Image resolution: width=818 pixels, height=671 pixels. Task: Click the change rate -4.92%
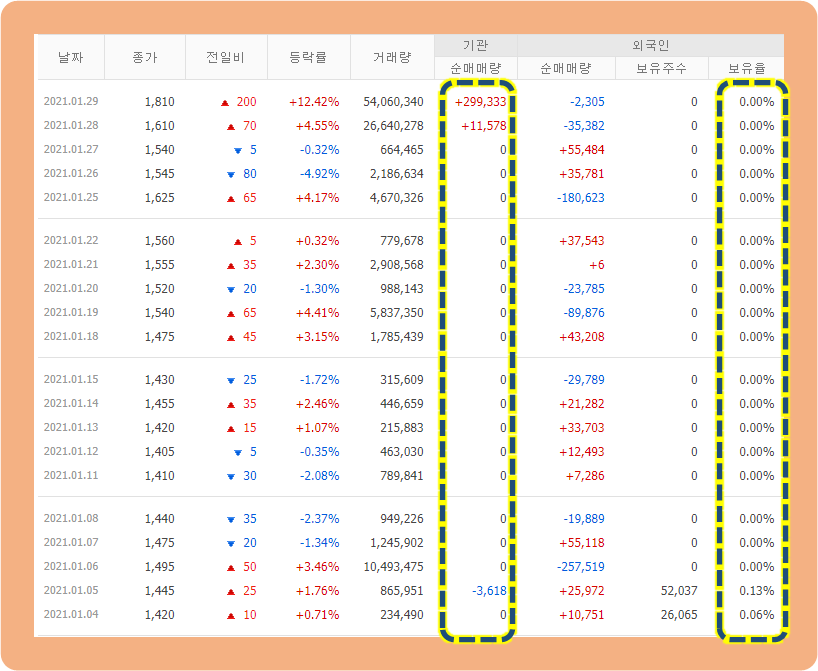pos(319,174)
